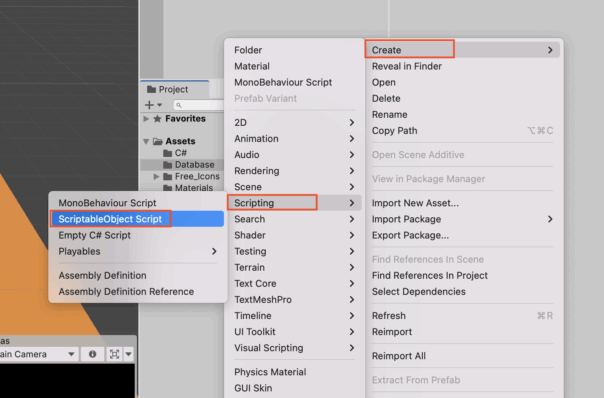604x398 pixels.
Task: Click Refresh in context menu
Action: tap(462, 316)
